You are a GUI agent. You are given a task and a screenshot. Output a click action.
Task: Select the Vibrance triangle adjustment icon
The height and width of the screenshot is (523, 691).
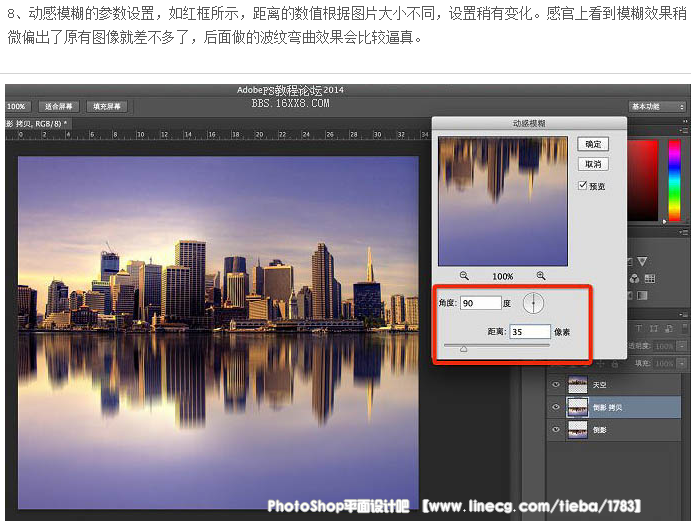[642, 262]
